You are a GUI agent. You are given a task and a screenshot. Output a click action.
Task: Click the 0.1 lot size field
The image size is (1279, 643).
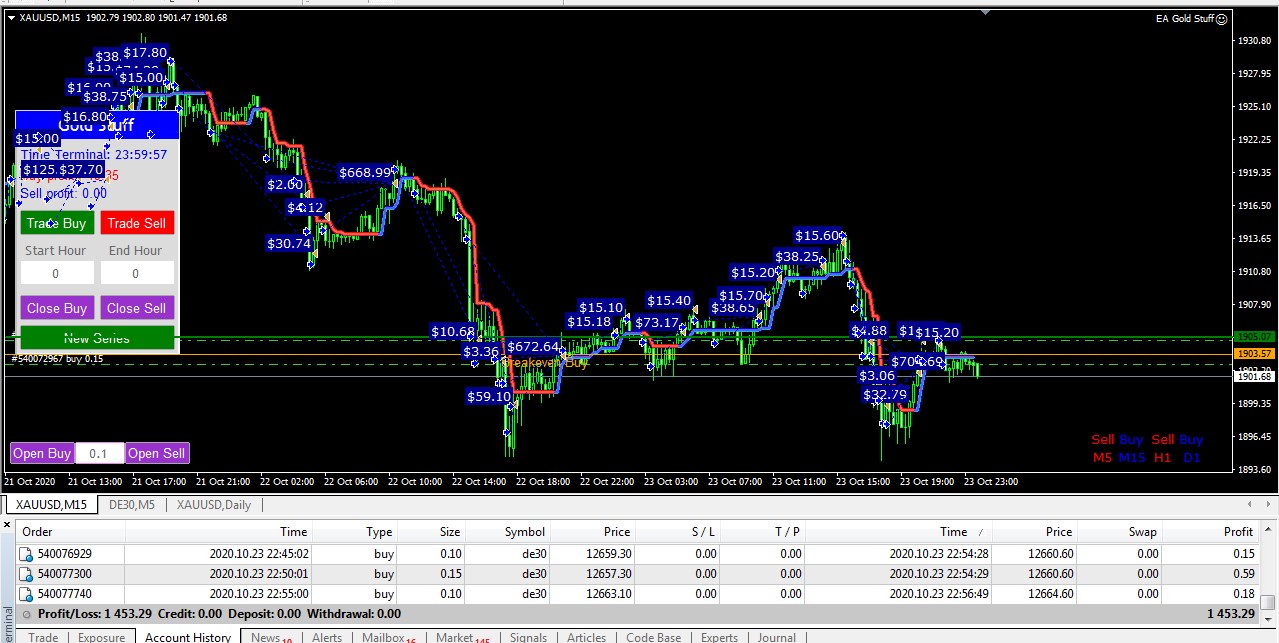coord(99,453)
